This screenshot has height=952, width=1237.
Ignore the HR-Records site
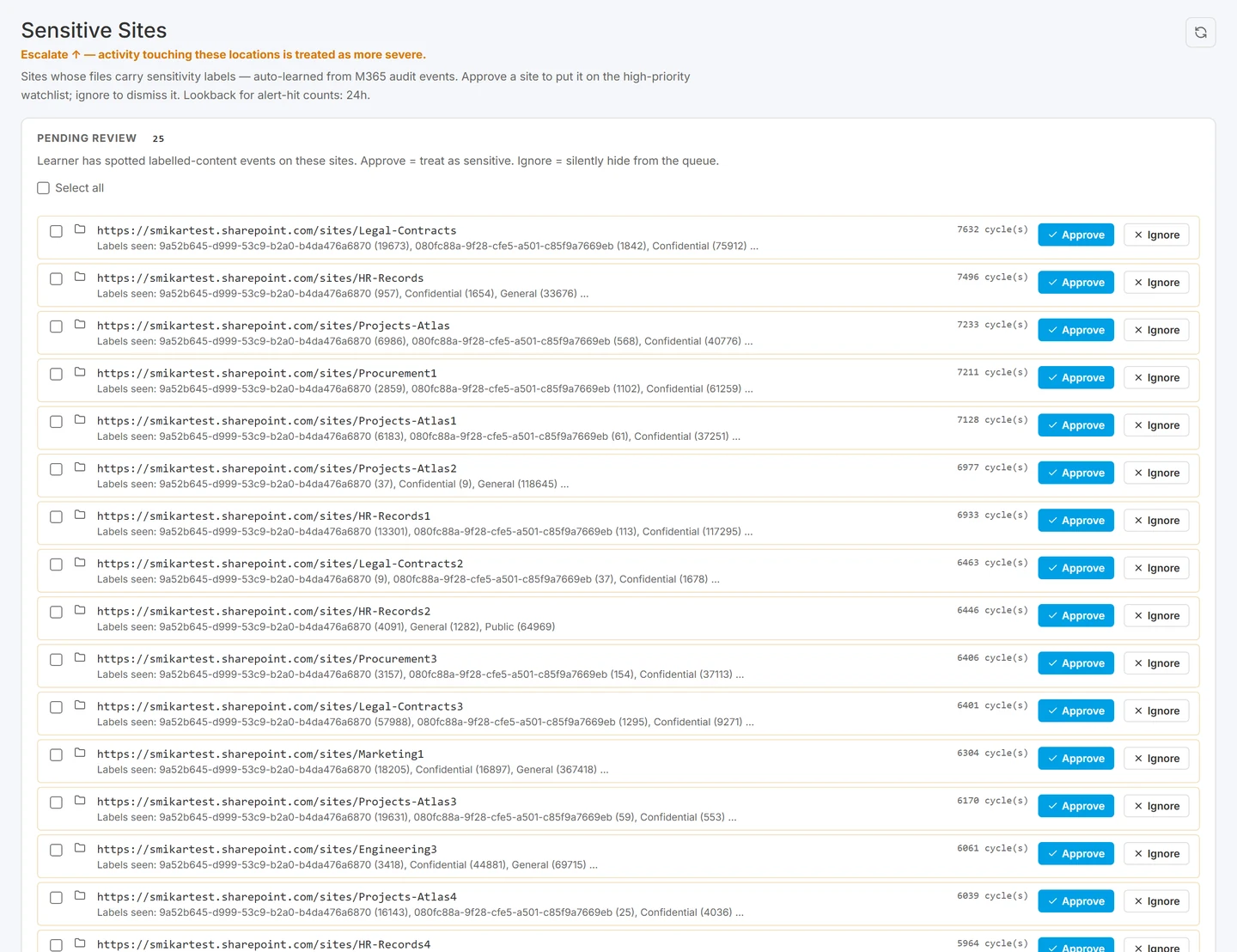[1156, 283]
